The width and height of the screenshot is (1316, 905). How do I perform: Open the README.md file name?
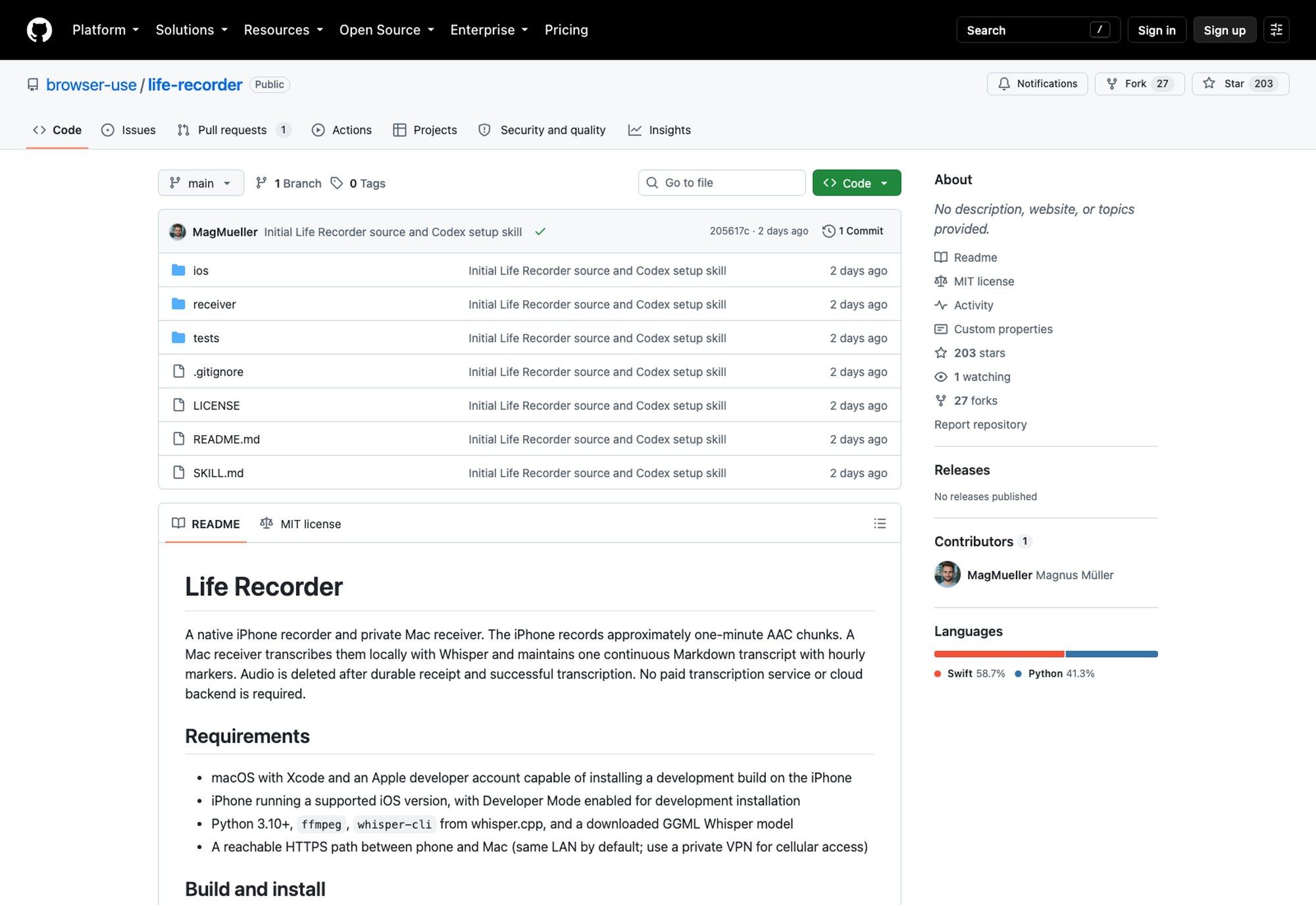[226, 439]
